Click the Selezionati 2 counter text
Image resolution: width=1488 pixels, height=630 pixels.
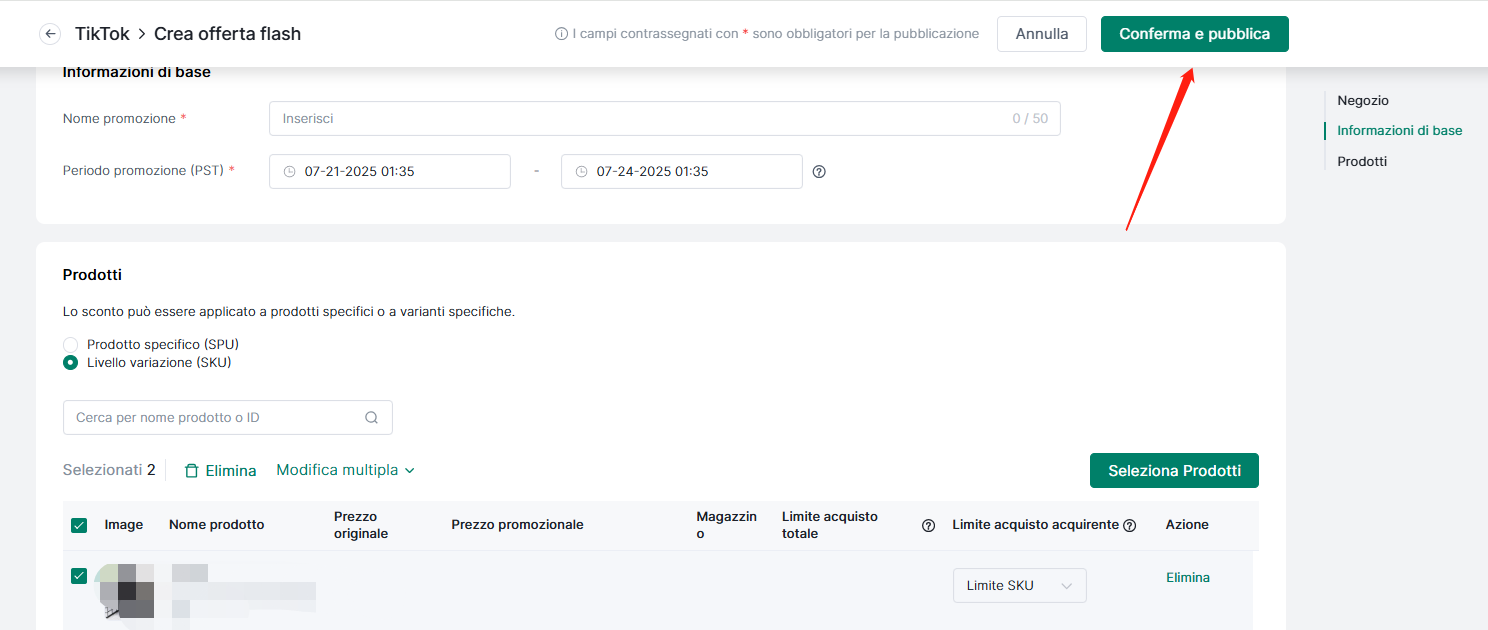[109, 470]
